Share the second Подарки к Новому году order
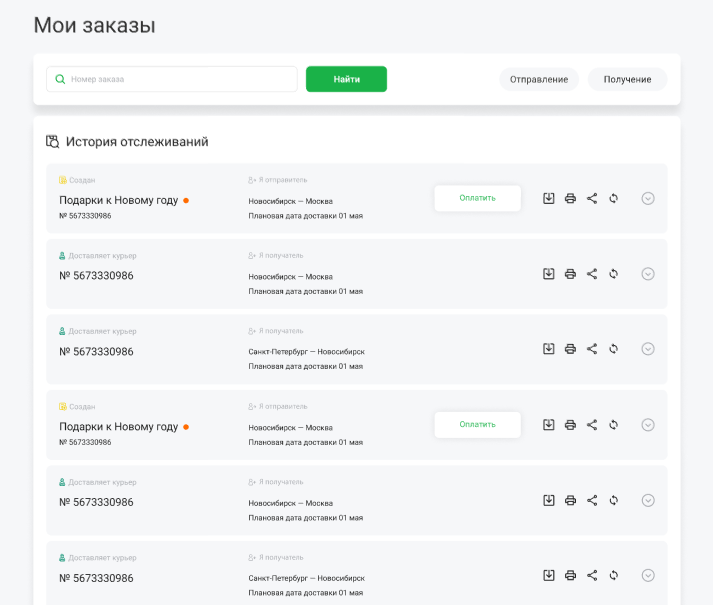This screenshot has width=713, height=605. (592, 425)
